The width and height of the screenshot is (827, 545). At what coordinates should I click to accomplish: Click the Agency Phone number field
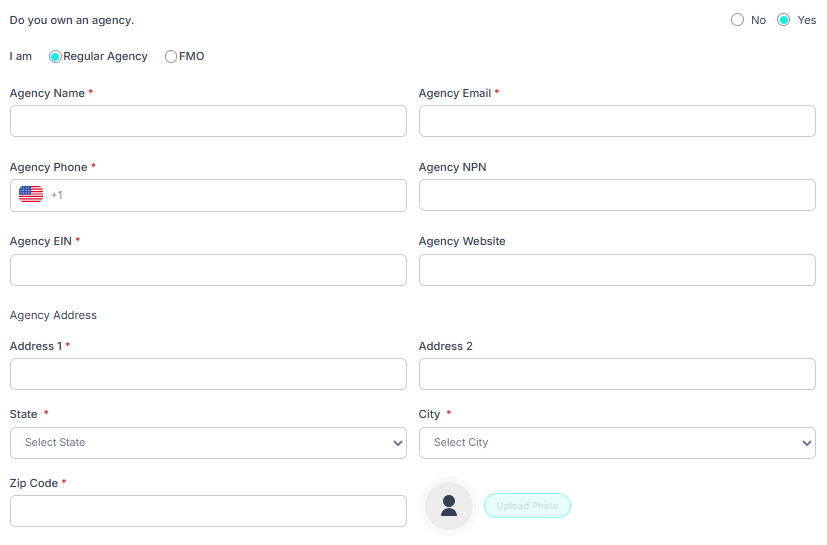(230, 195)
